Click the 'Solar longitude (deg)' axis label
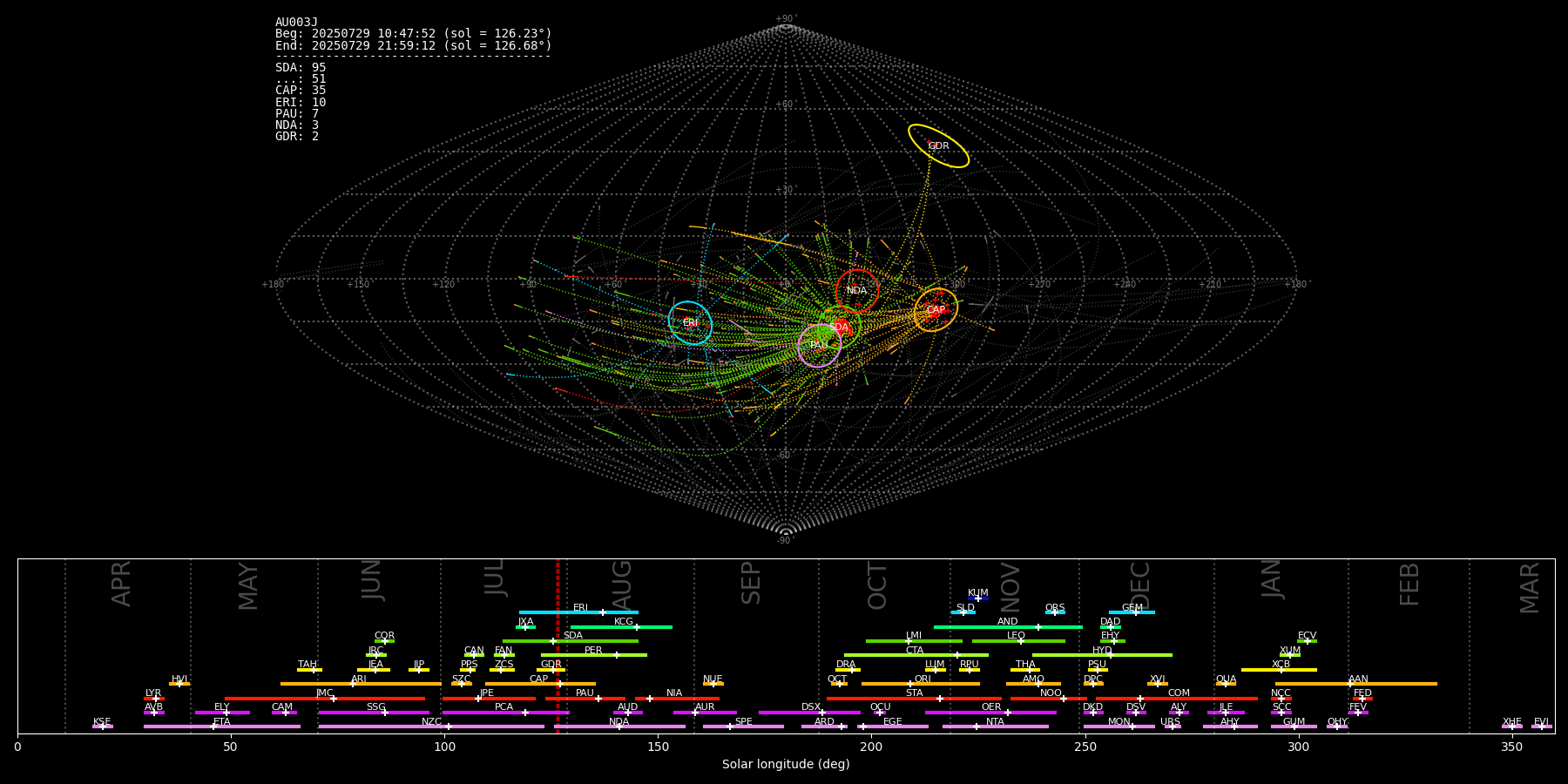Viewport: 1568px width, 784px height. (x=786, y=765)
